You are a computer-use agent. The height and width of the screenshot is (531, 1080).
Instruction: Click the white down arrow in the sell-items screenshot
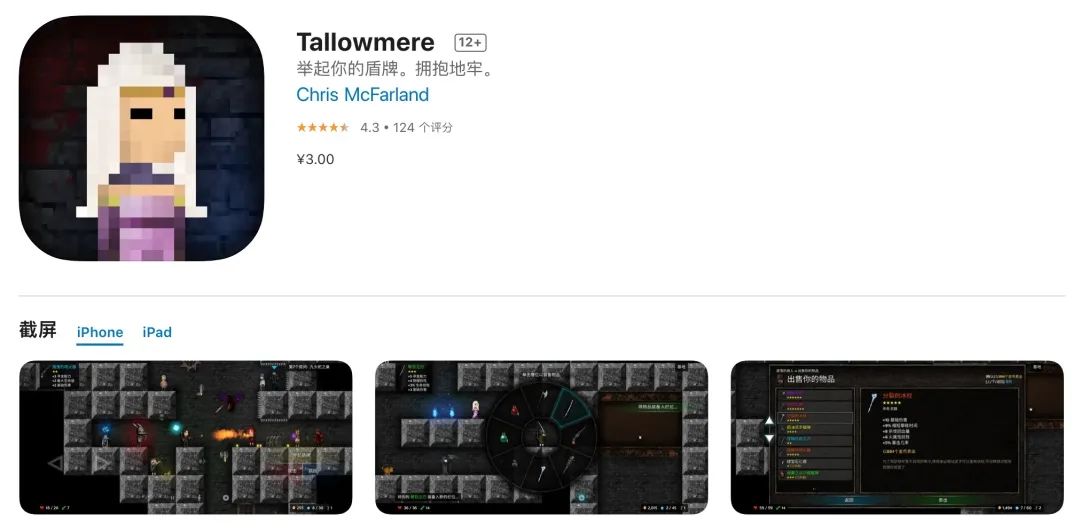point(769,438)
